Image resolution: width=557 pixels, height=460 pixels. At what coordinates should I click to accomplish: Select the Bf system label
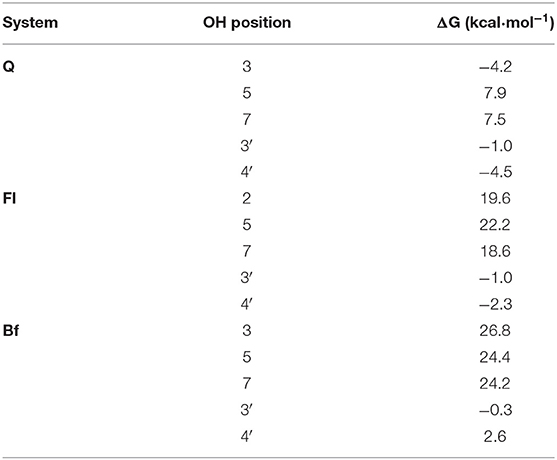(x=11, y=331)
